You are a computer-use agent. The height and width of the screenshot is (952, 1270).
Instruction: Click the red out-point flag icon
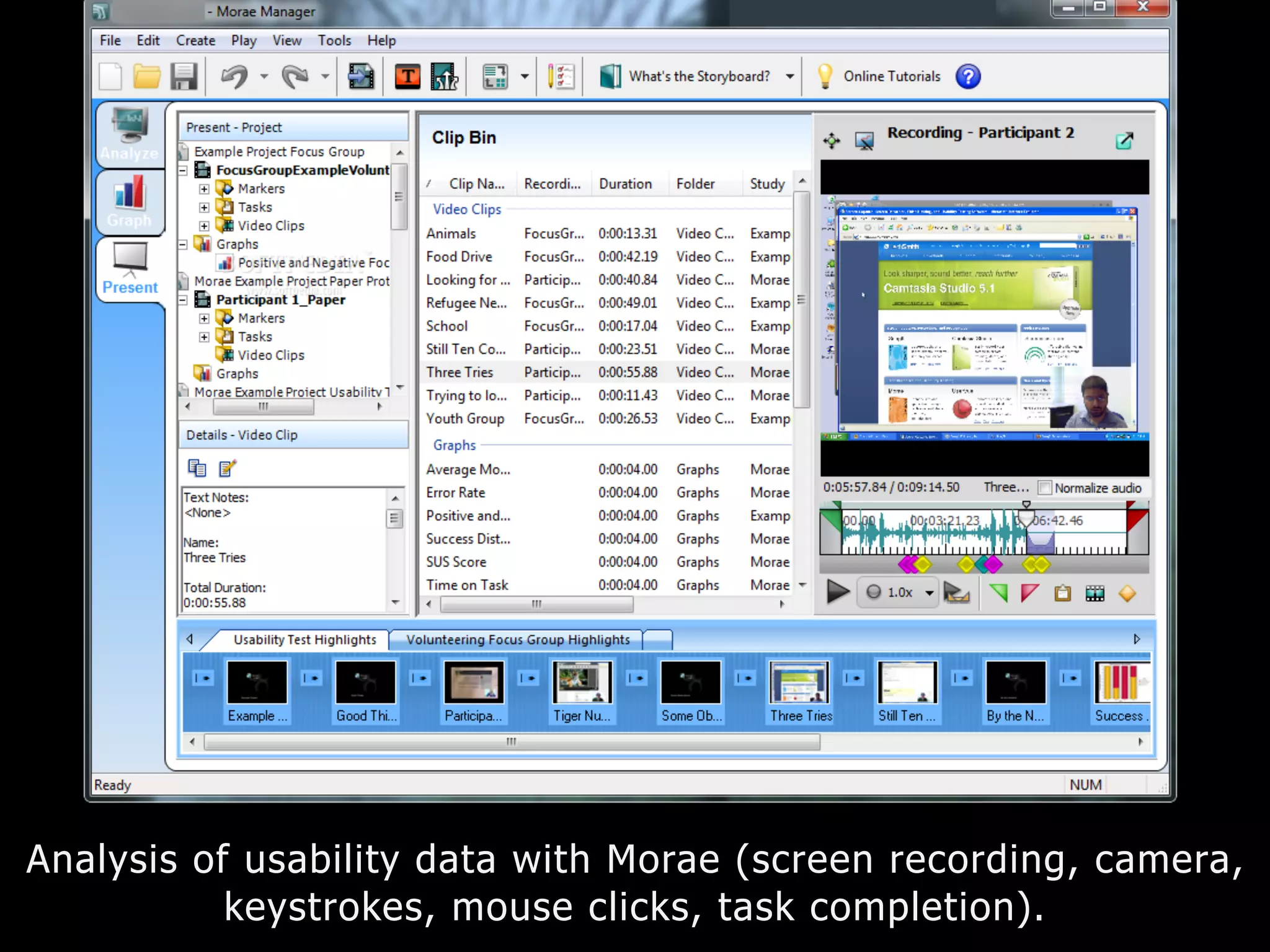(x=1029, y=593)
